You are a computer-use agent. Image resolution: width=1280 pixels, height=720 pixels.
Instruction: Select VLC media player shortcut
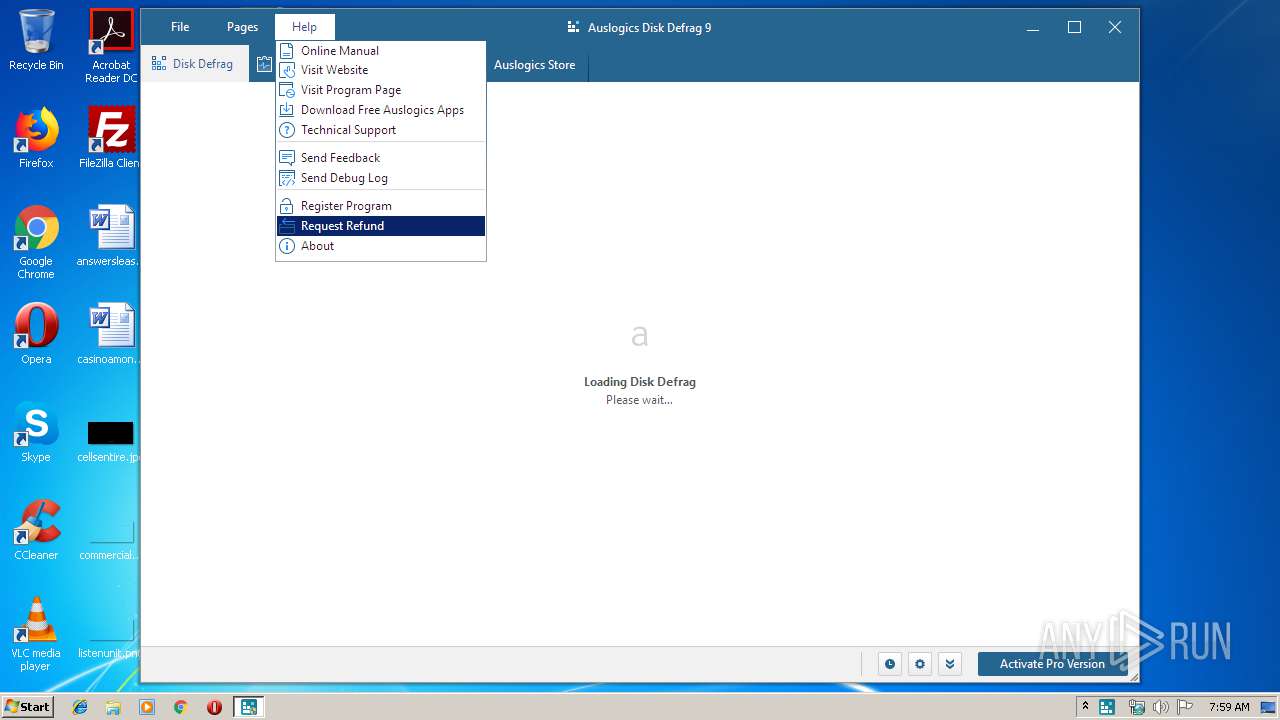point(36,634)
